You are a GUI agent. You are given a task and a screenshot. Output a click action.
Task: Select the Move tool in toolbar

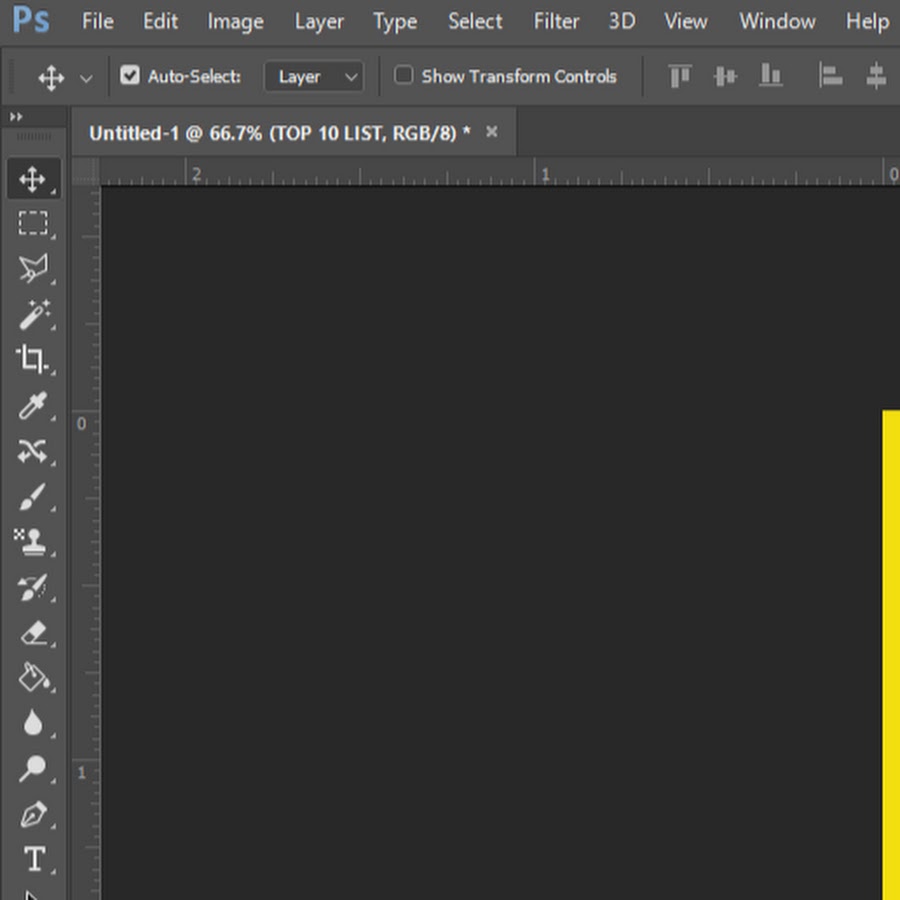point(33,179)
